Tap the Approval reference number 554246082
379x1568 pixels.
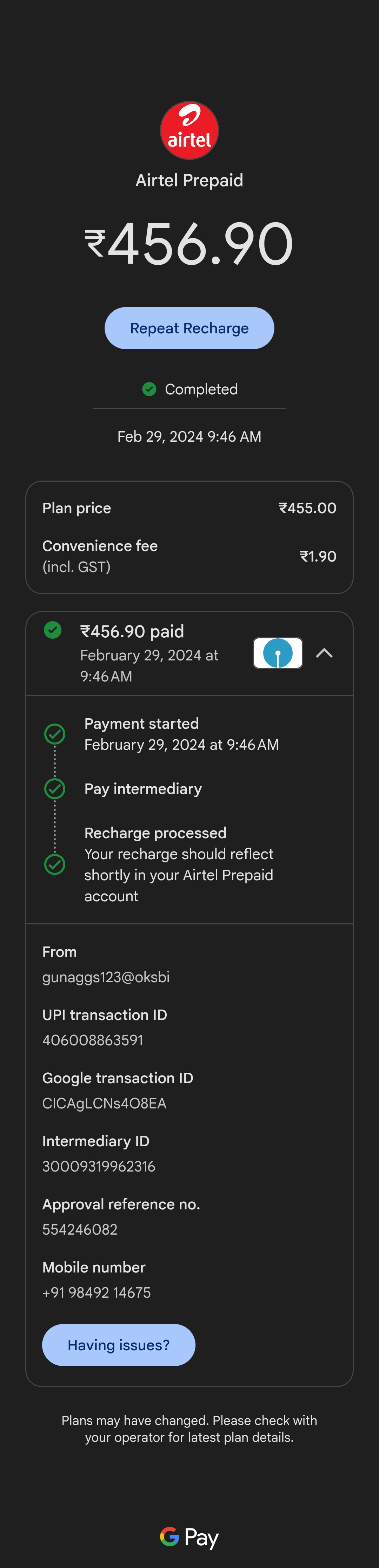(80, 1230)
